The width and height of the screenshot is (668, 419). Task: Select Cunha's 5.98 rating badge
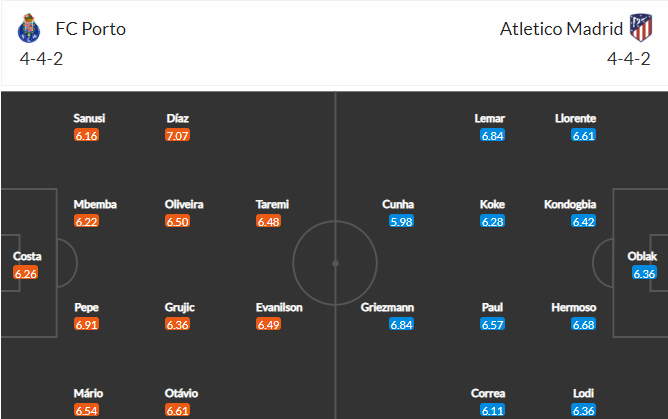[401, 221]
